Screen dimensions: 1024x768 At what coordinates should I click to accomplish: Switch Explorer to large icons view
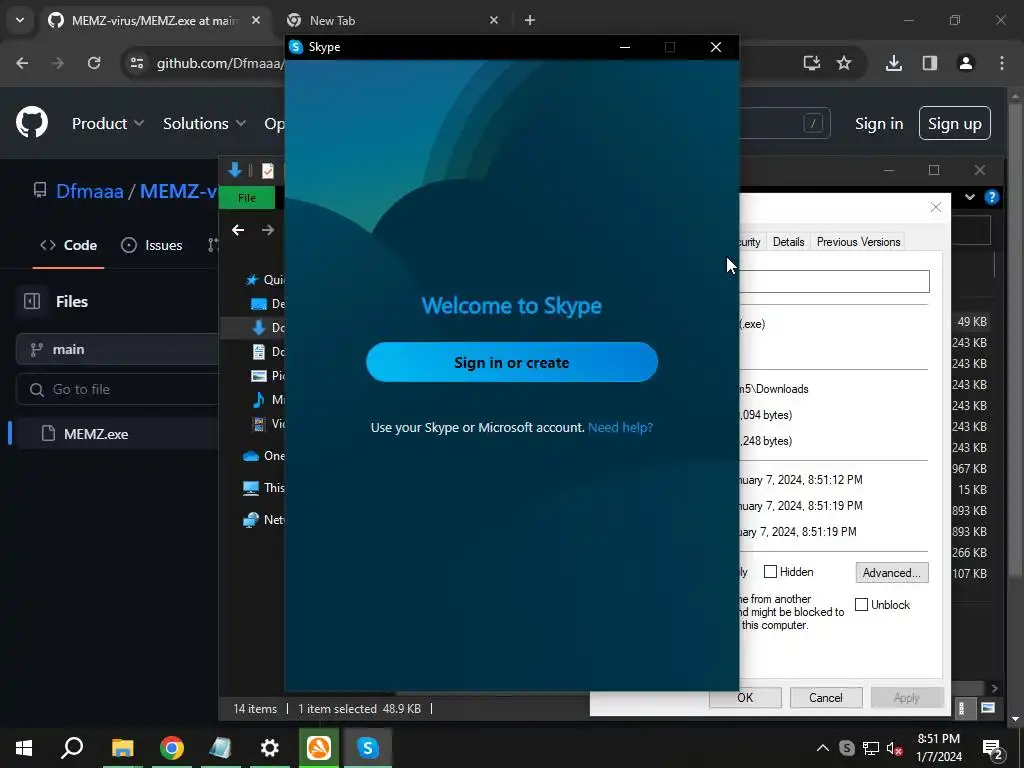[x=987, y=708]
